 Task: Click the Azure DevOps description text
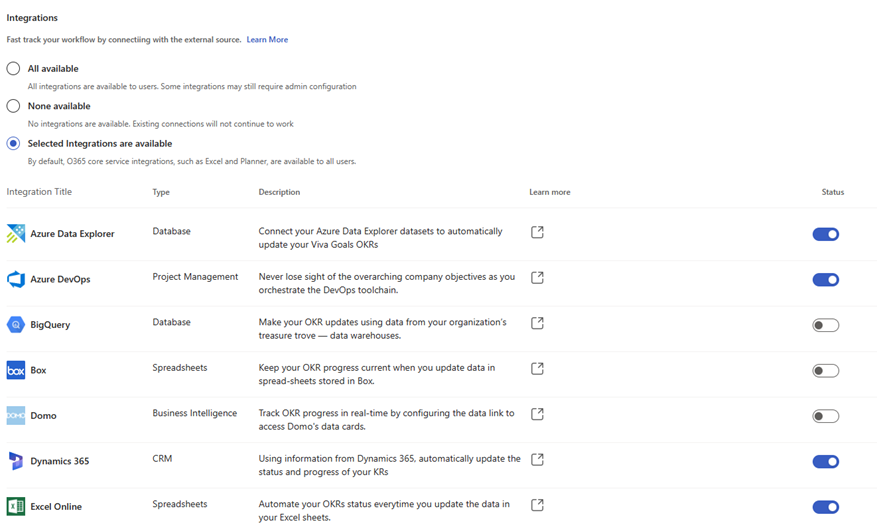[x=386, y=283]
